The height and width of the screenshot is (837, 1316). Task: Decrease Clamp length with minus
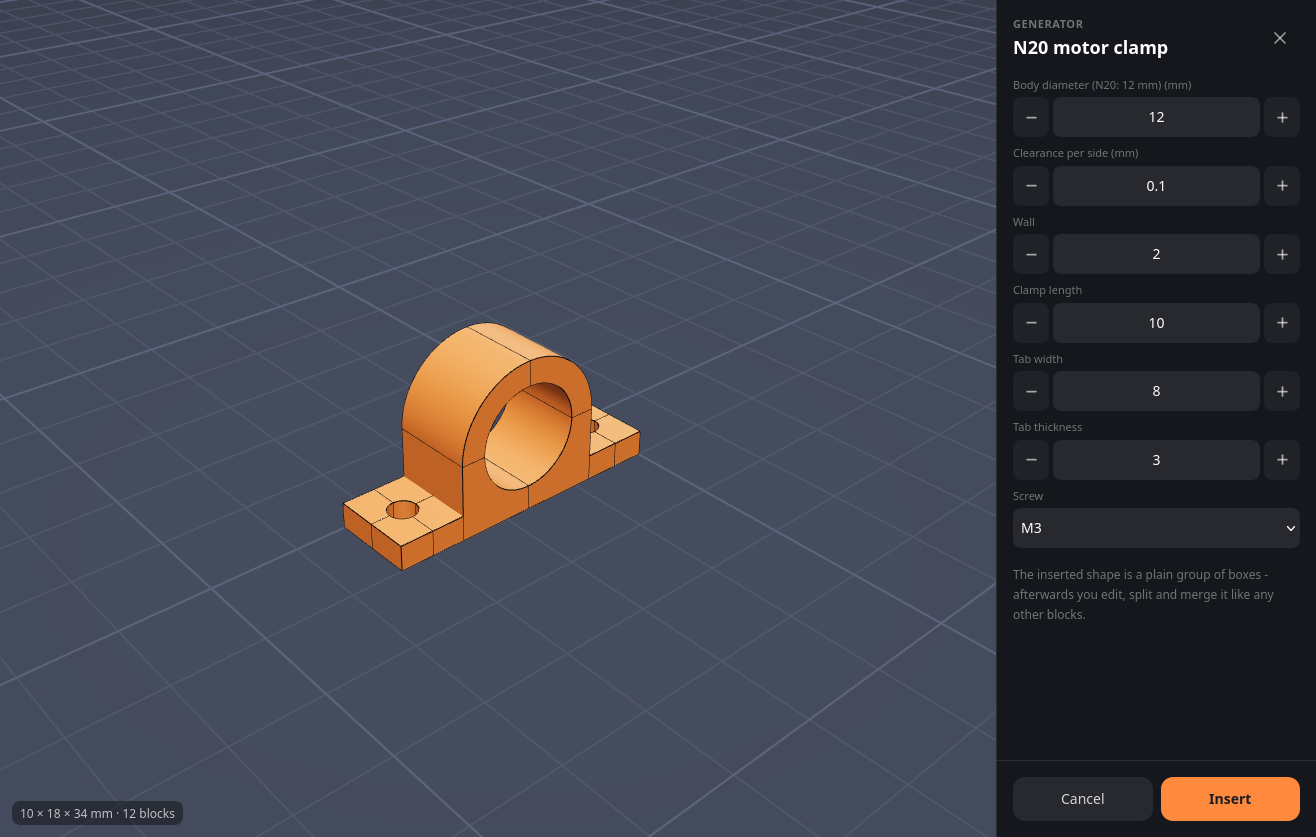[x=1031, y=323]
